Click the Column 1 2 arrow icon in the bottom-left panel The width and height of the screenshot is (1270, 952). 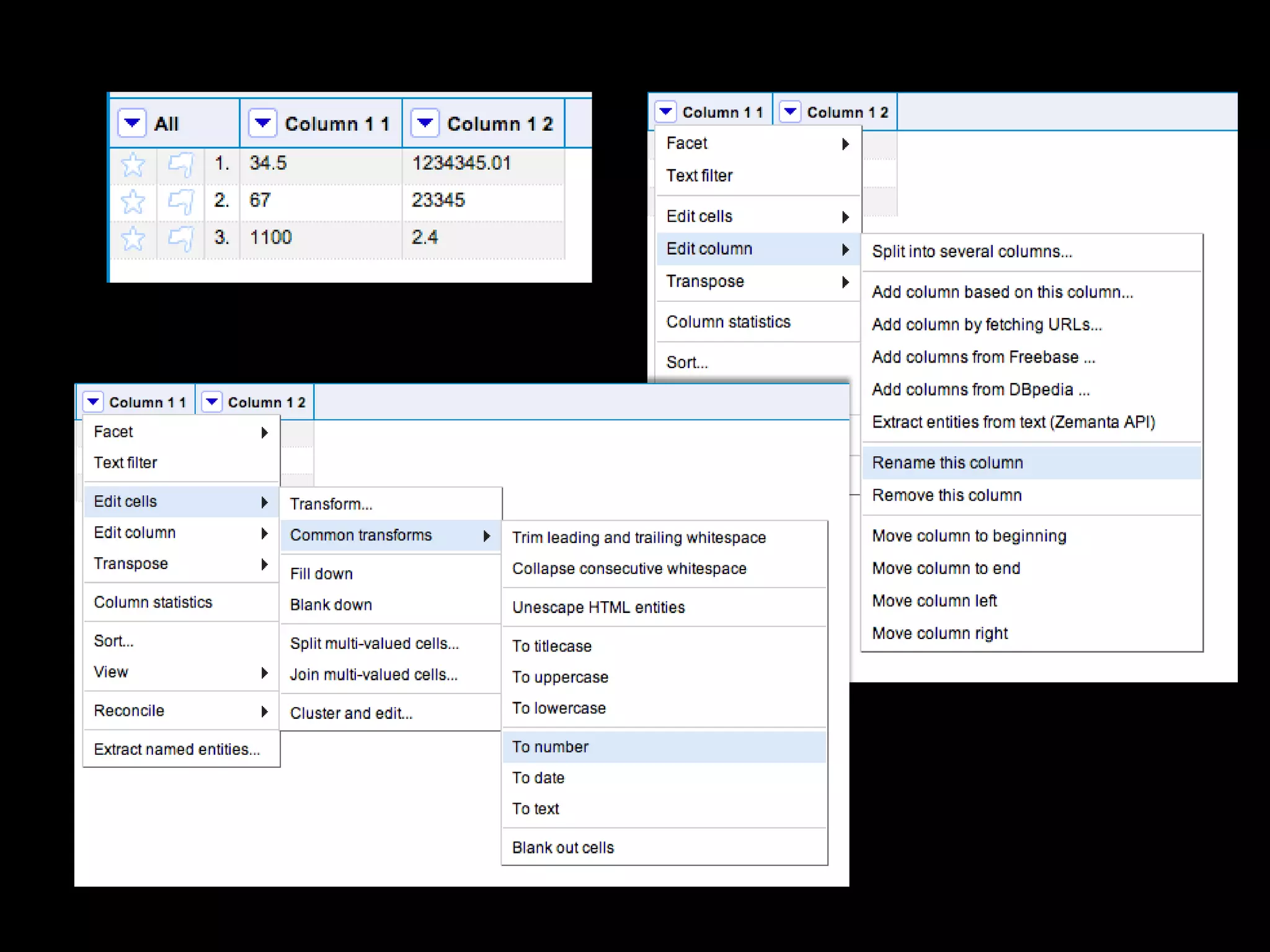pos(211,402)
